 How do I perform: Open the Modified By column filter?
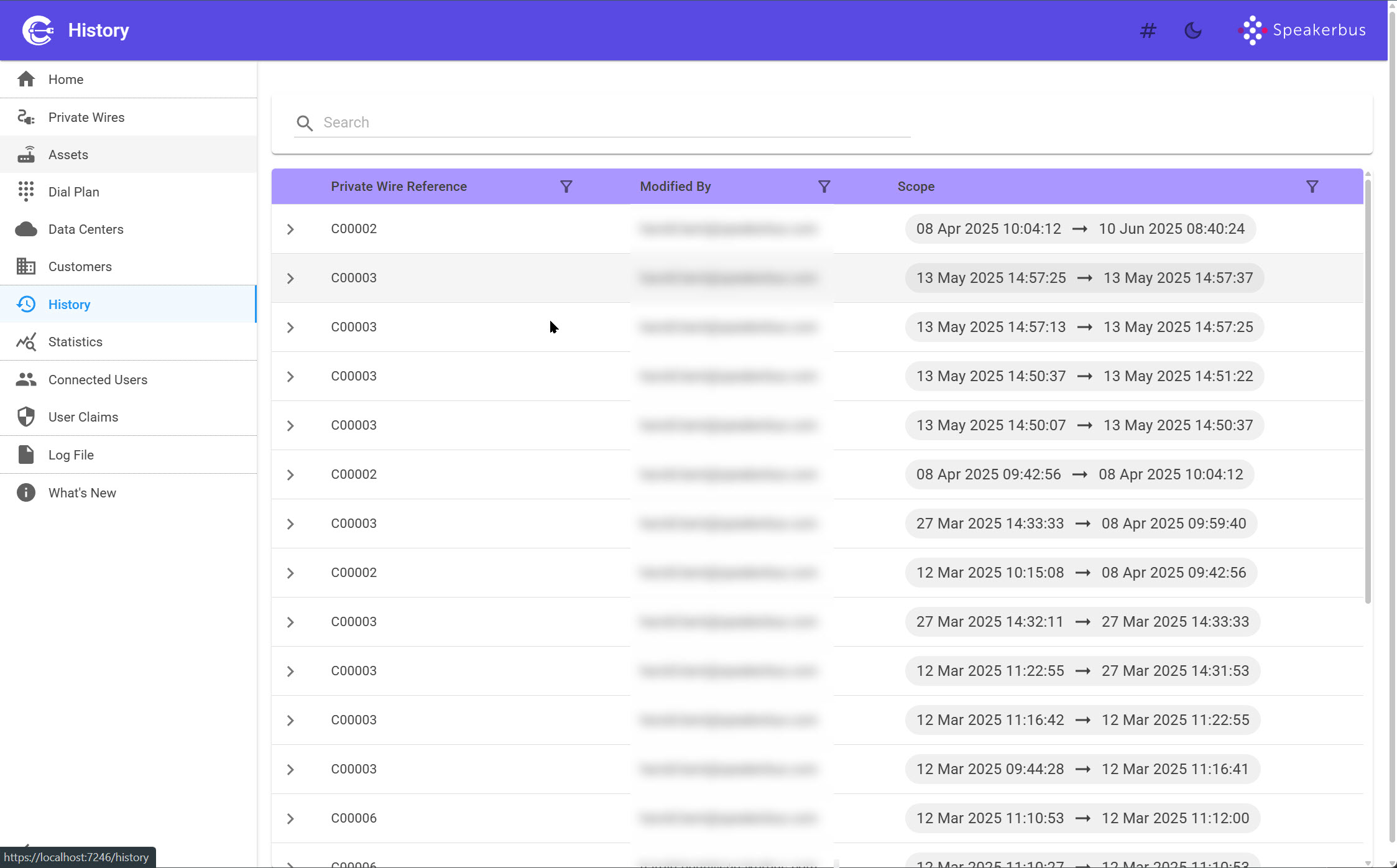pos(824,187)
